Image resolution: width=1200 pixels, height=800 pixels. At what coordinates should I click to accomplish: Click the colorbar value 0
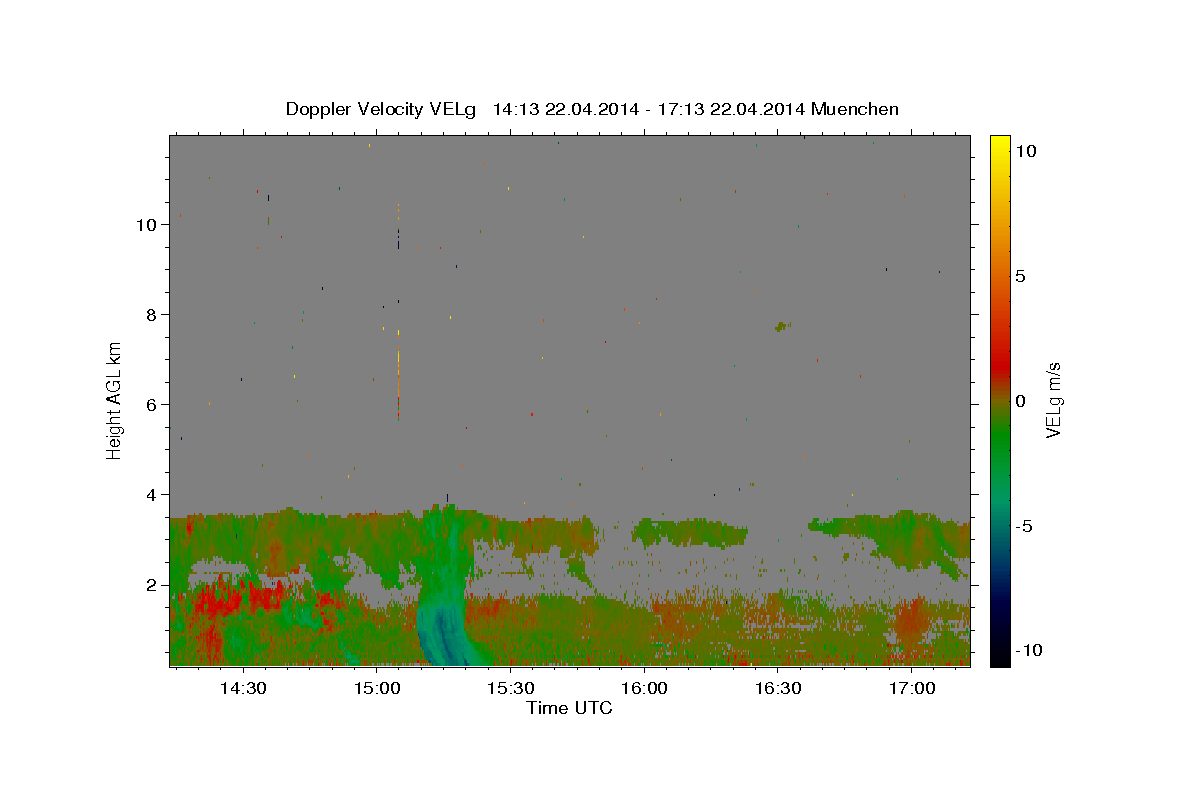[1020, 401]
